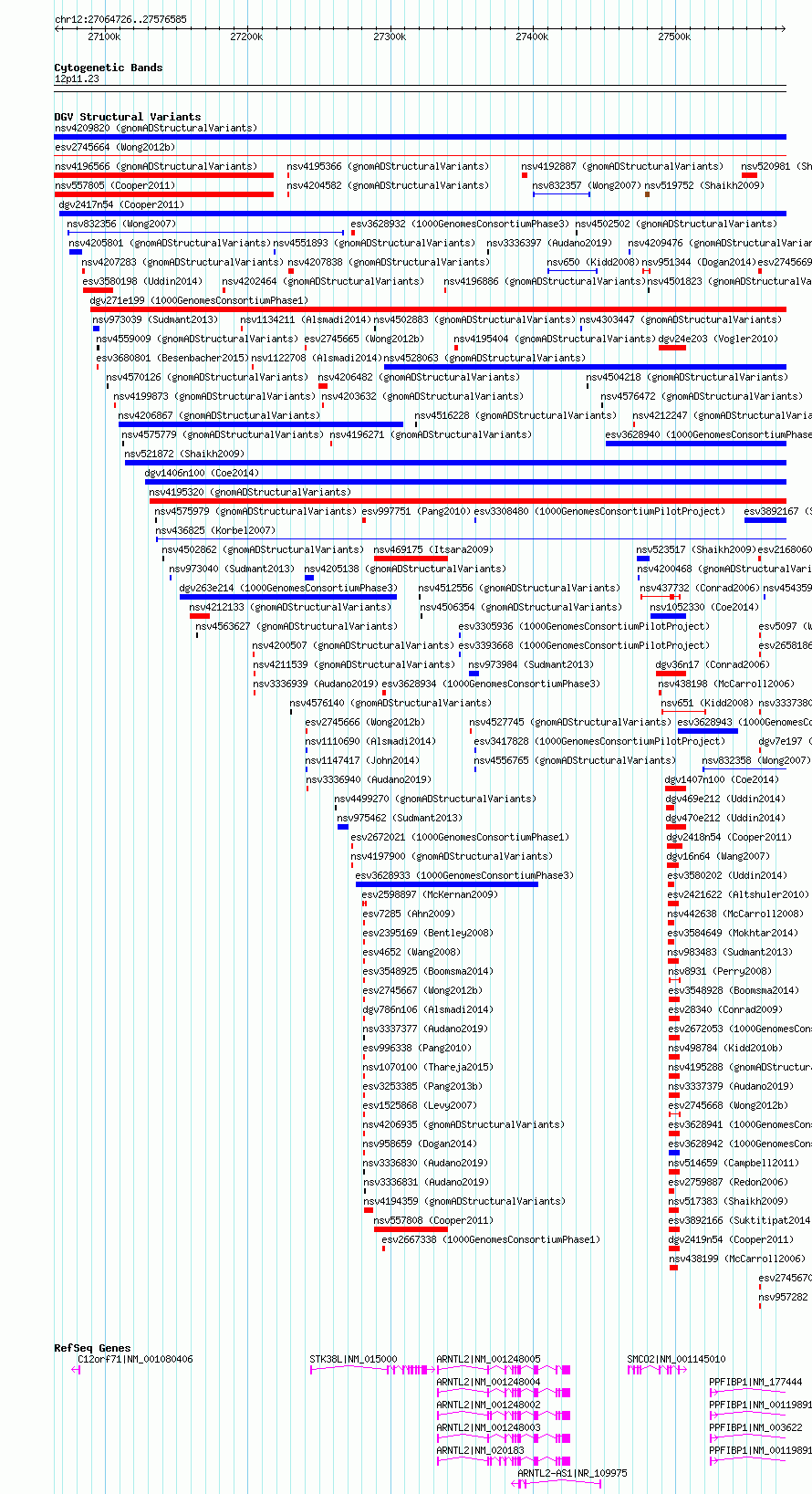The image size is (812, 1494).
Task: Select nsv523517 (Shaikh2009) variant
Action: coord(643,559)
